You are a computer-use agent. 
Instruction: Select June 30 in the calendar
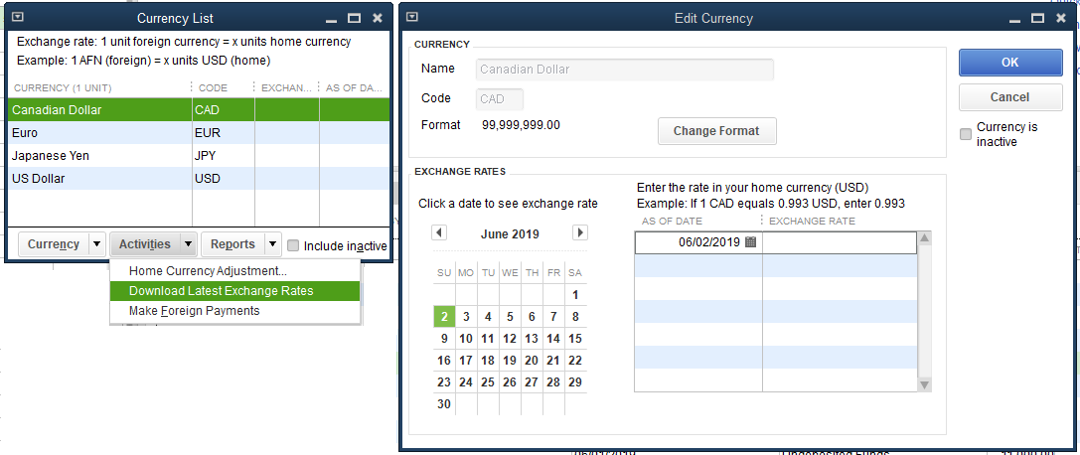click(x=444, y=404)
